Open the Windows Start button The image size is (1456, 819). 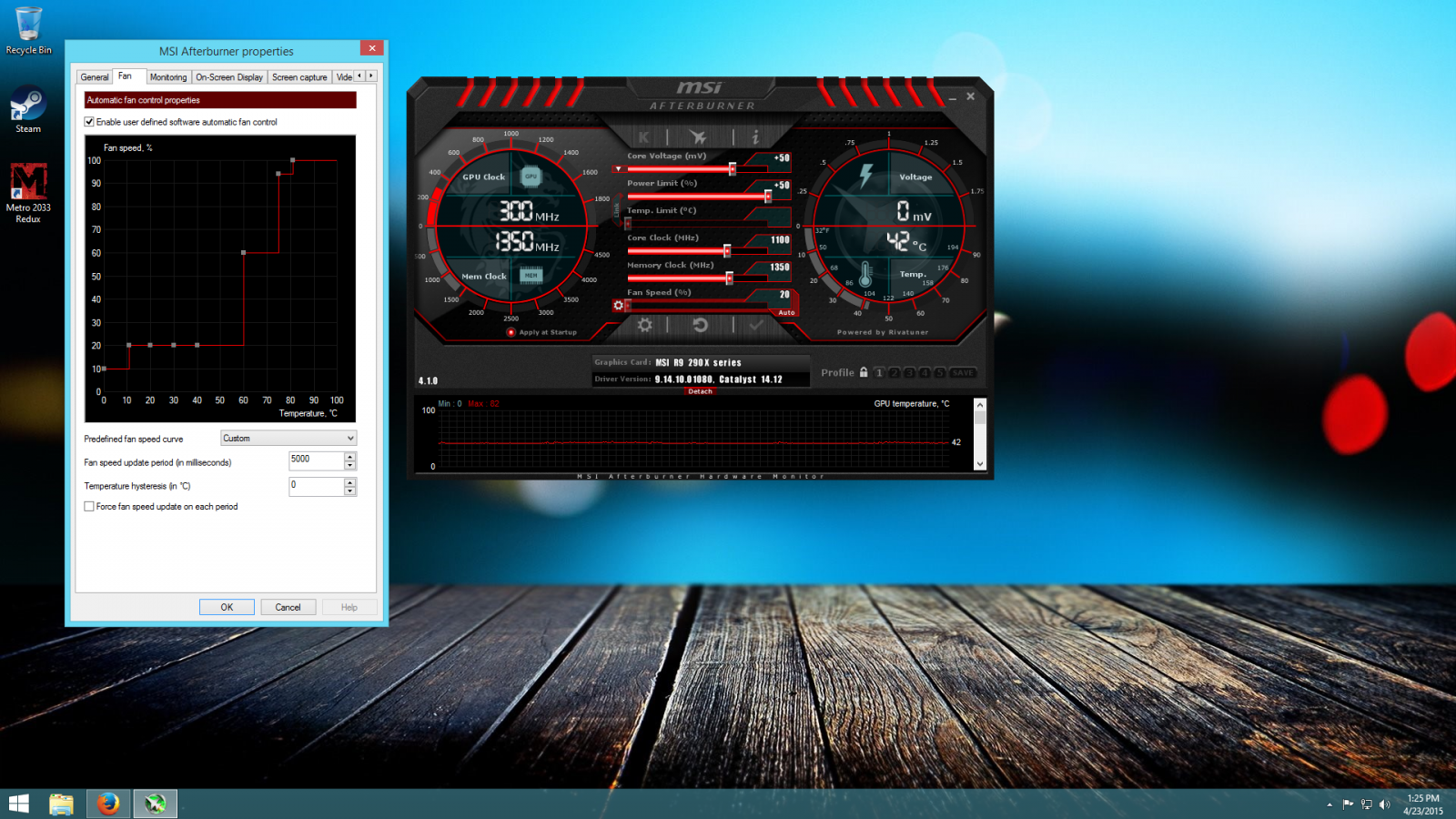tap(18, 804)
